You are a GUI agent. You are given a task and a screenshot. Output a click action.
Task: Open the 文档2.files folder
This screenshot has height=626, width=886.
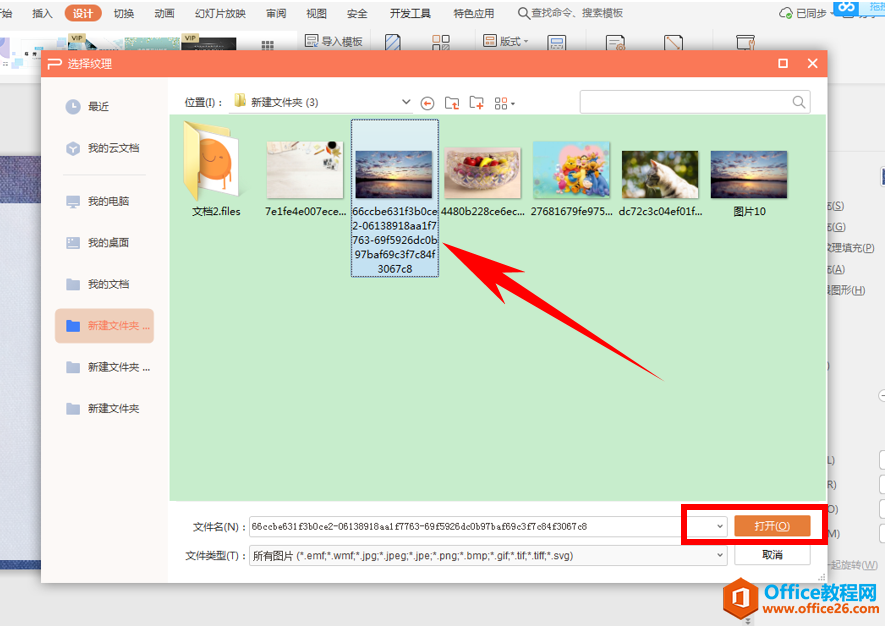click(216, 169)
